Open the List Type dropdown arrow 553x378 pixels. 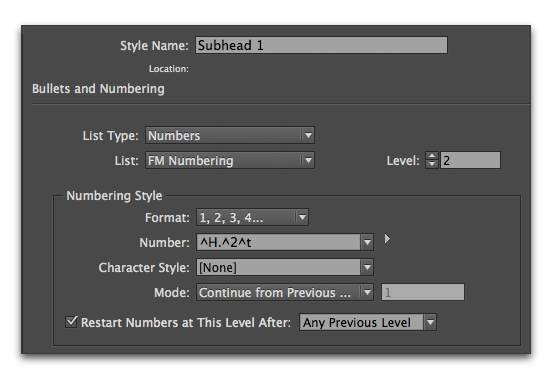pyautogui.click(x=308, y=135)
